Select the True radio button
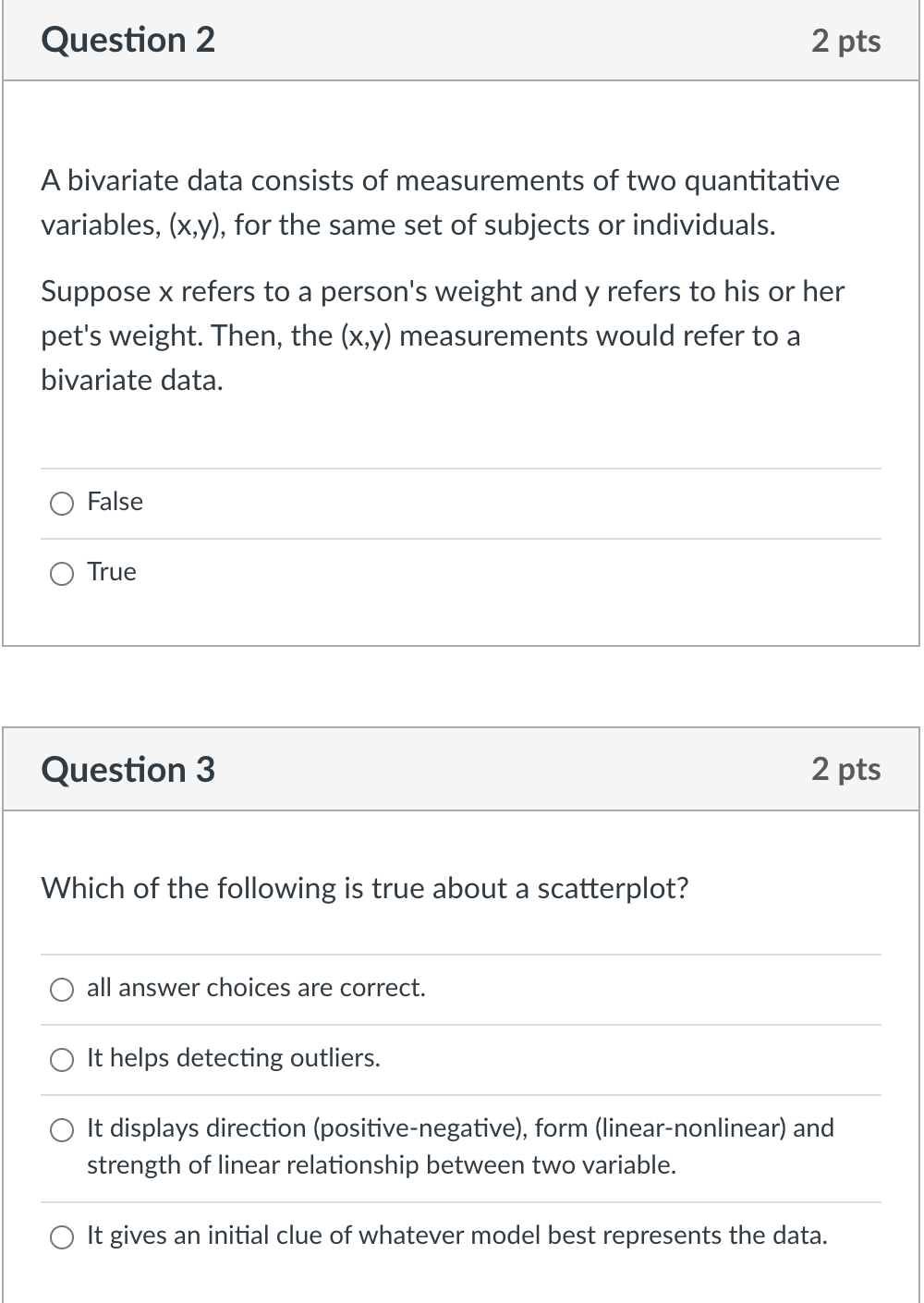This screenshot has width=924, height=1303. (x=62, y=574)
